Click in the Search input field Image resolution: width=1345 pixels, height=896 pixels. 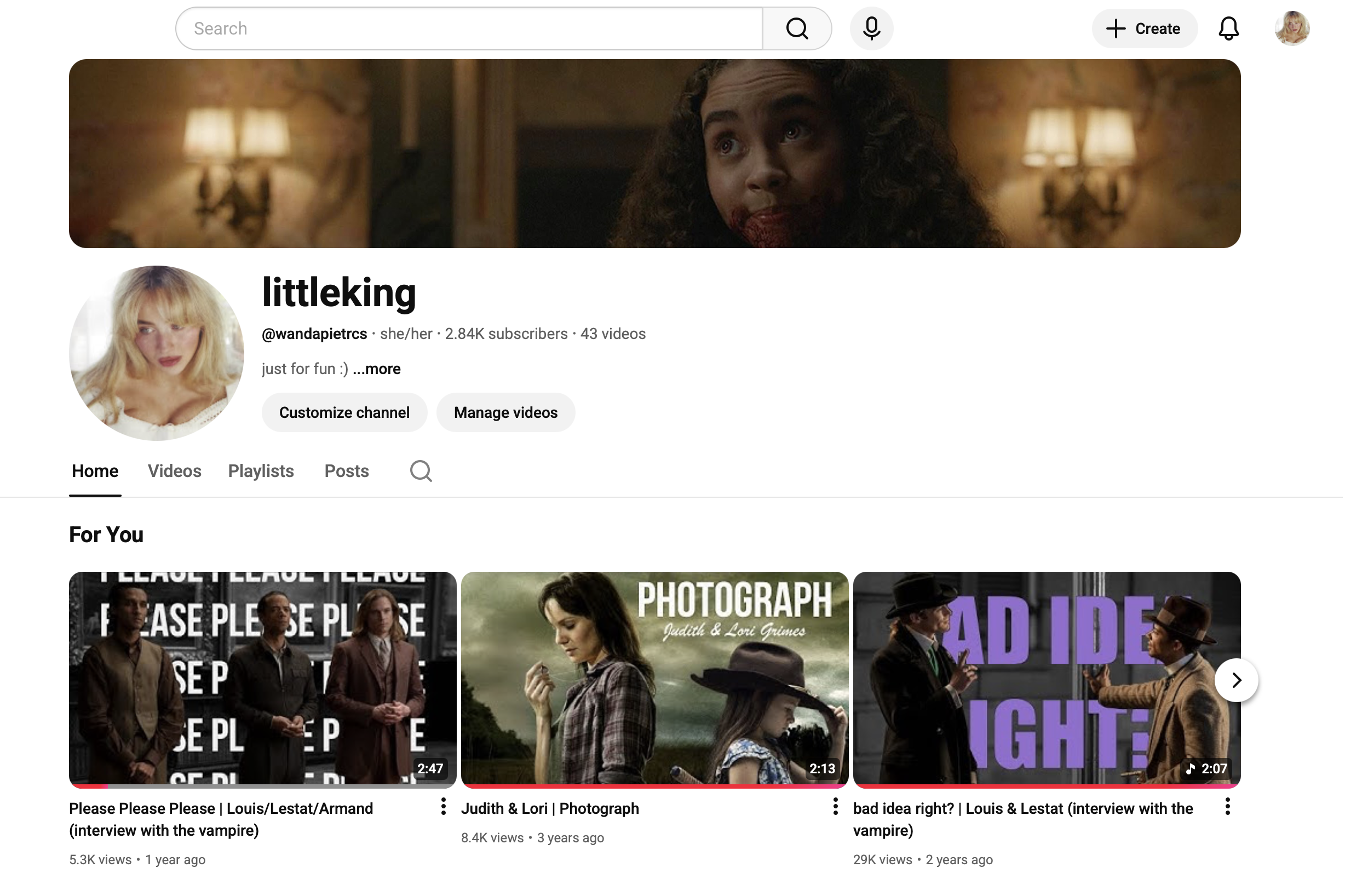469,28
